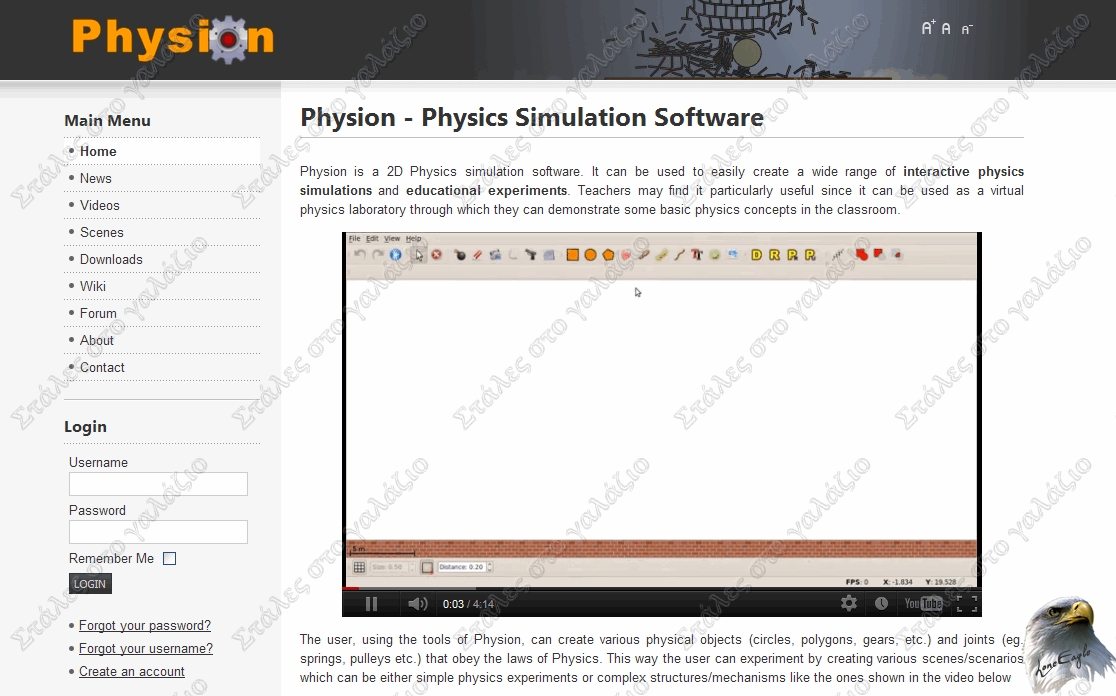Adjust Distance value with its spinner control
The height and width of the screenshot is (696, 1116).
pyautogui.click(x=489, y=566)
